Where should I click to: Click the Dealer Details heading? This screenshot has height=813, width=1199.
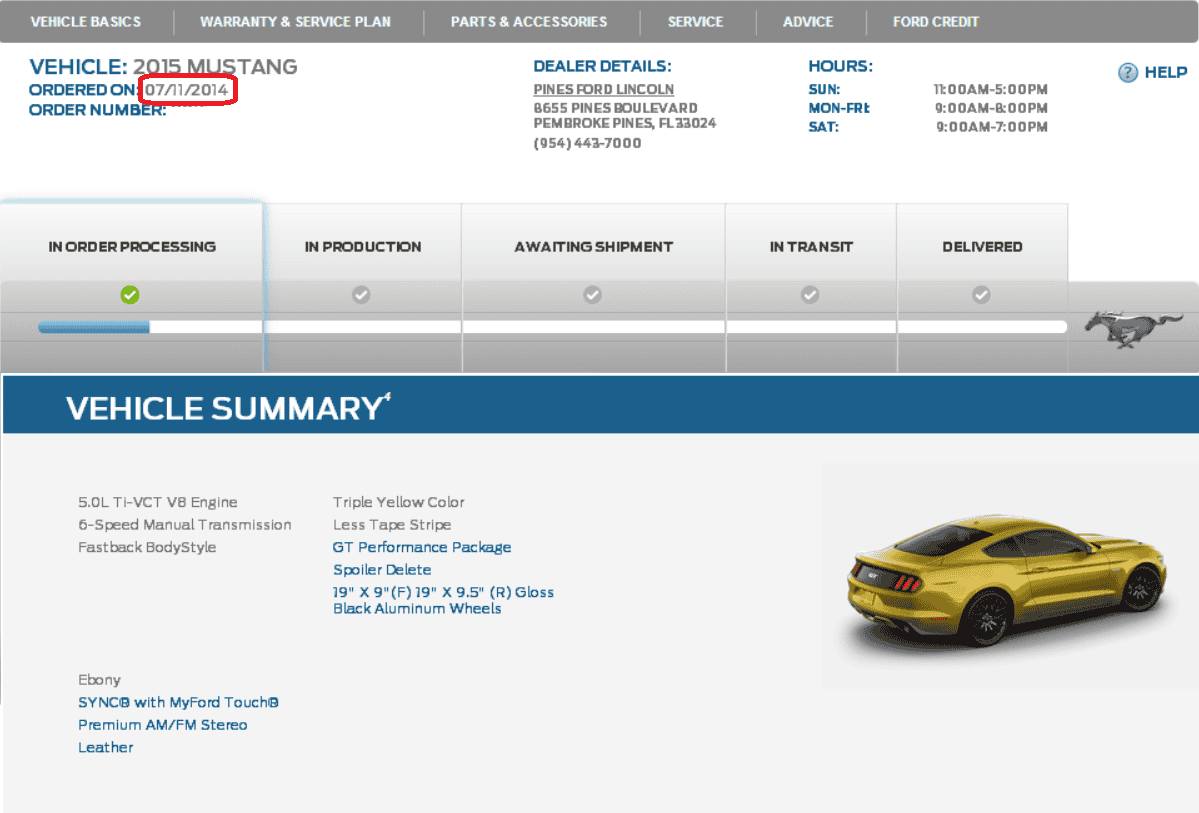coord(603,67)
